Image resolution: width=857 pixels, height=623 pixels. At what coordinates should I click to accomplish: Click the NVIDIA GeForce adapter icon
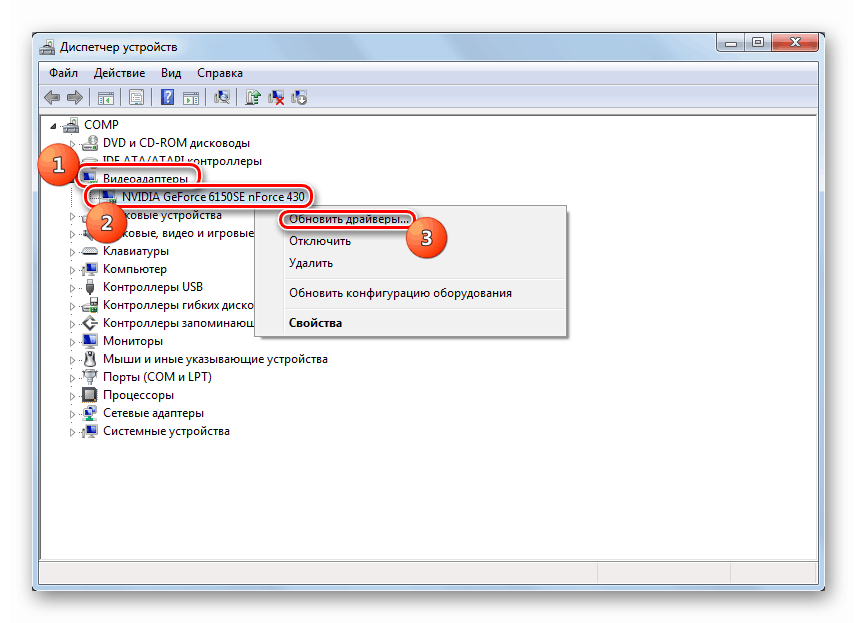[x=109, y=197]
